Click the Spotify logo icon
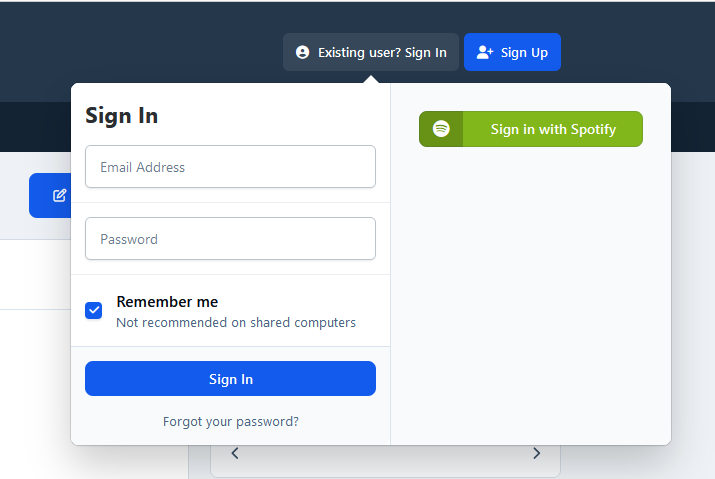 coord(441,129)
